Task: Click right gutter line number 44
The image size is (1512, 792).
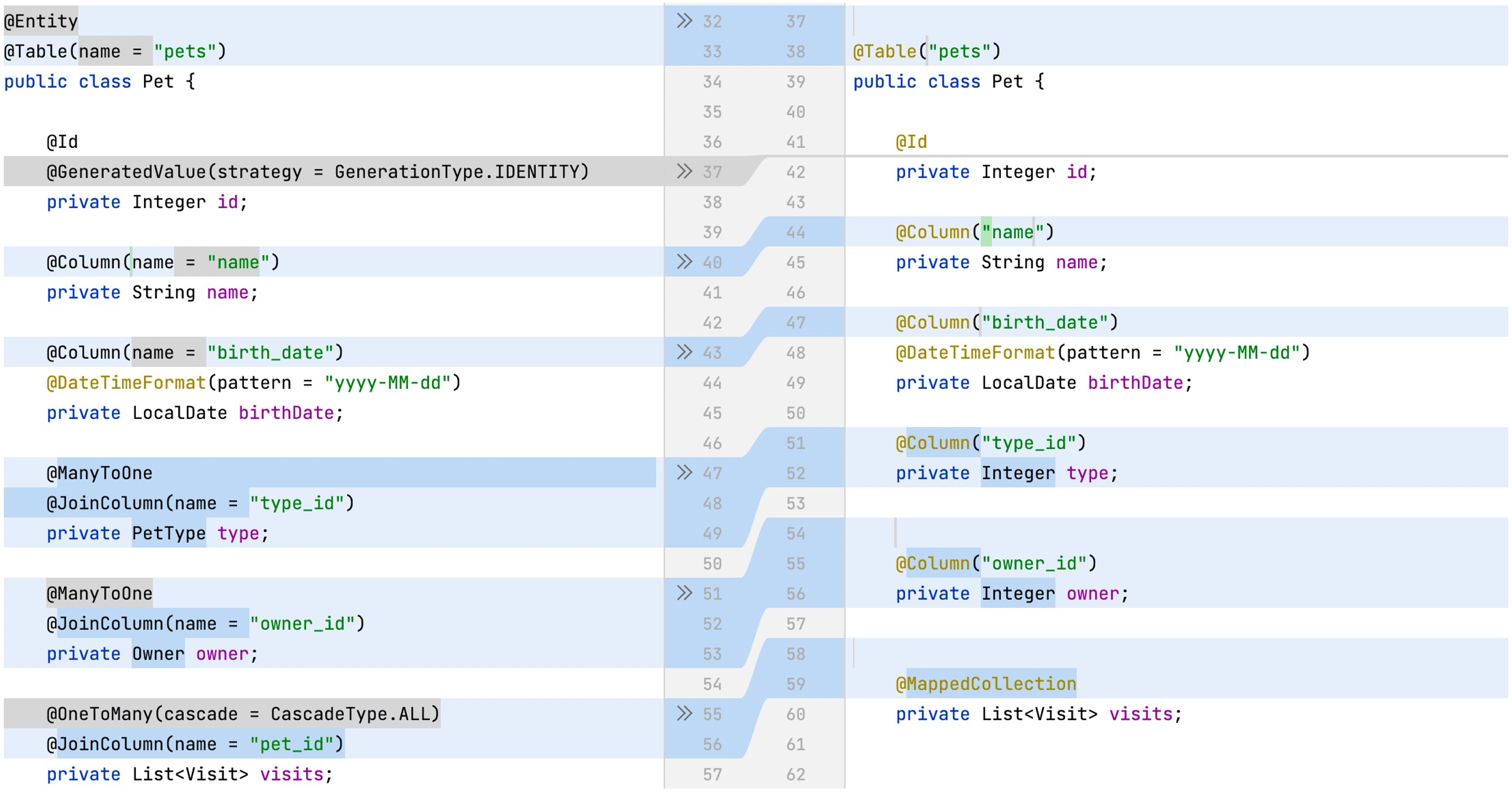Action: click(x=795, y=232)
